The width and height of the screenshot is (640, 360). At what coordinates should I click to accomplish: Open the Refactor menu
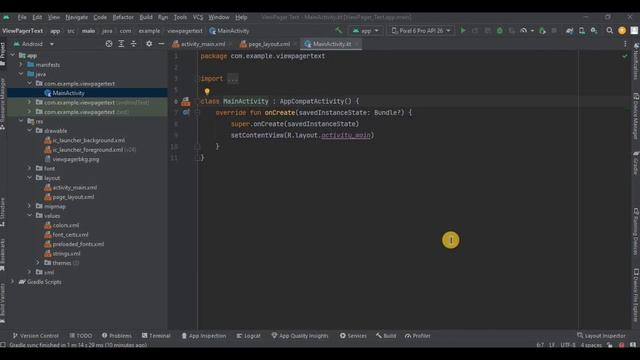pos(123,17)
